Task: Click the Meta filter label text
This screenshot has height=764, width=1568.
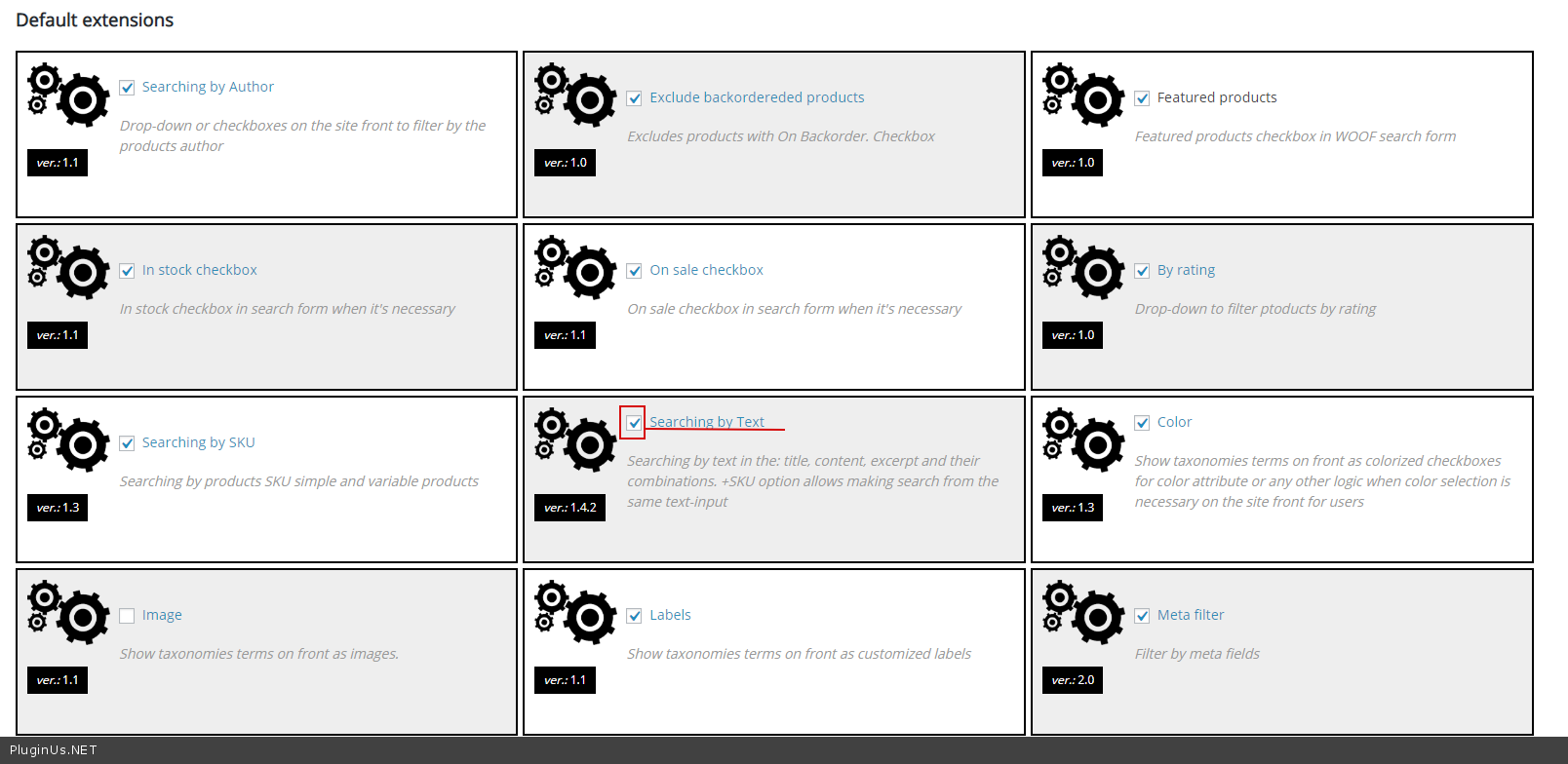Action: (x=1190, y=615)
